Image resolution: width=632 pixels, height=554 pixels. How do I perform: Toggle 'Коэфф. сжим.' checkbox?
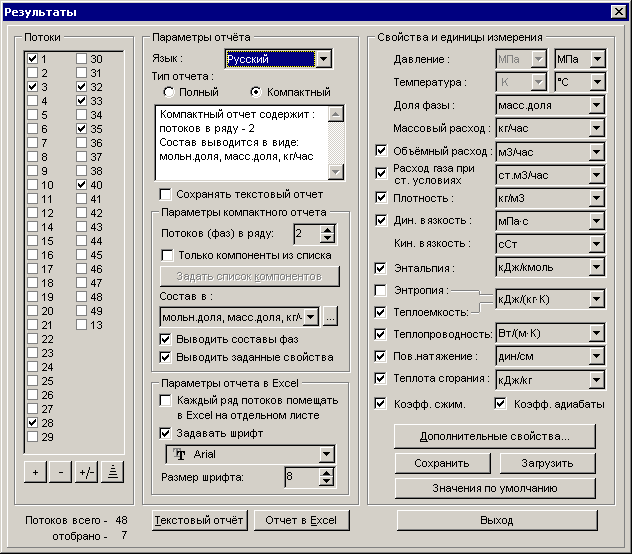pos(380,404)
